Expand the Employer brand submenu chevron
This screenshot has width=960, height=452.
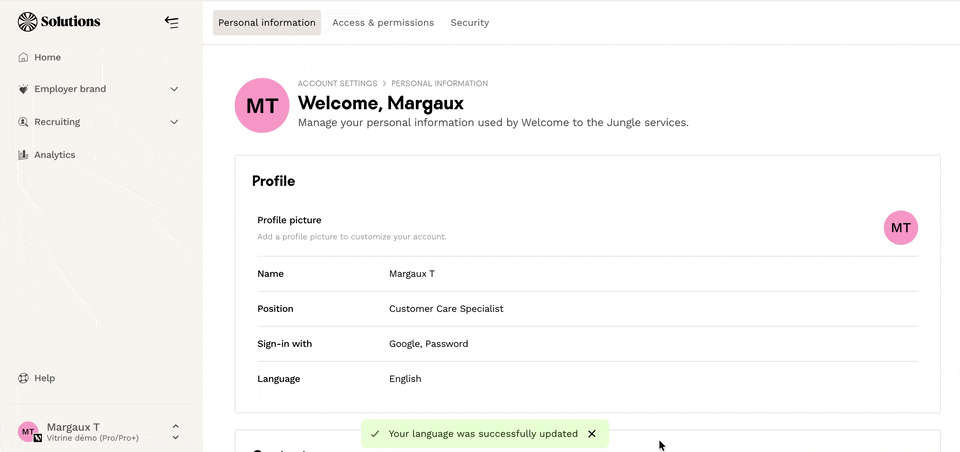174,89
